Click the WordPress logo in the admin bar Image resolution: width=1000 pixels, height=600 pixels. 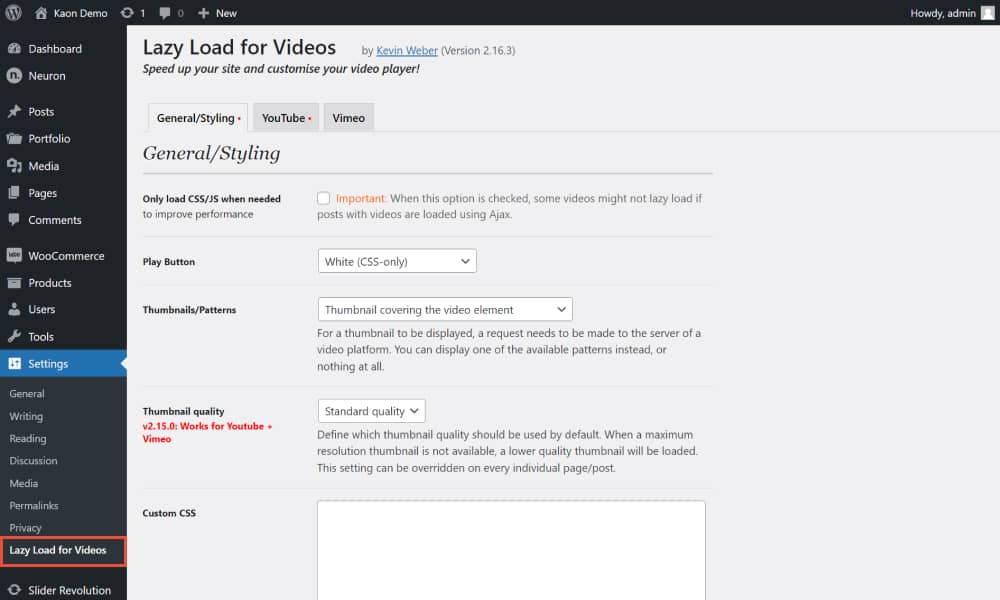pos(13,13)
